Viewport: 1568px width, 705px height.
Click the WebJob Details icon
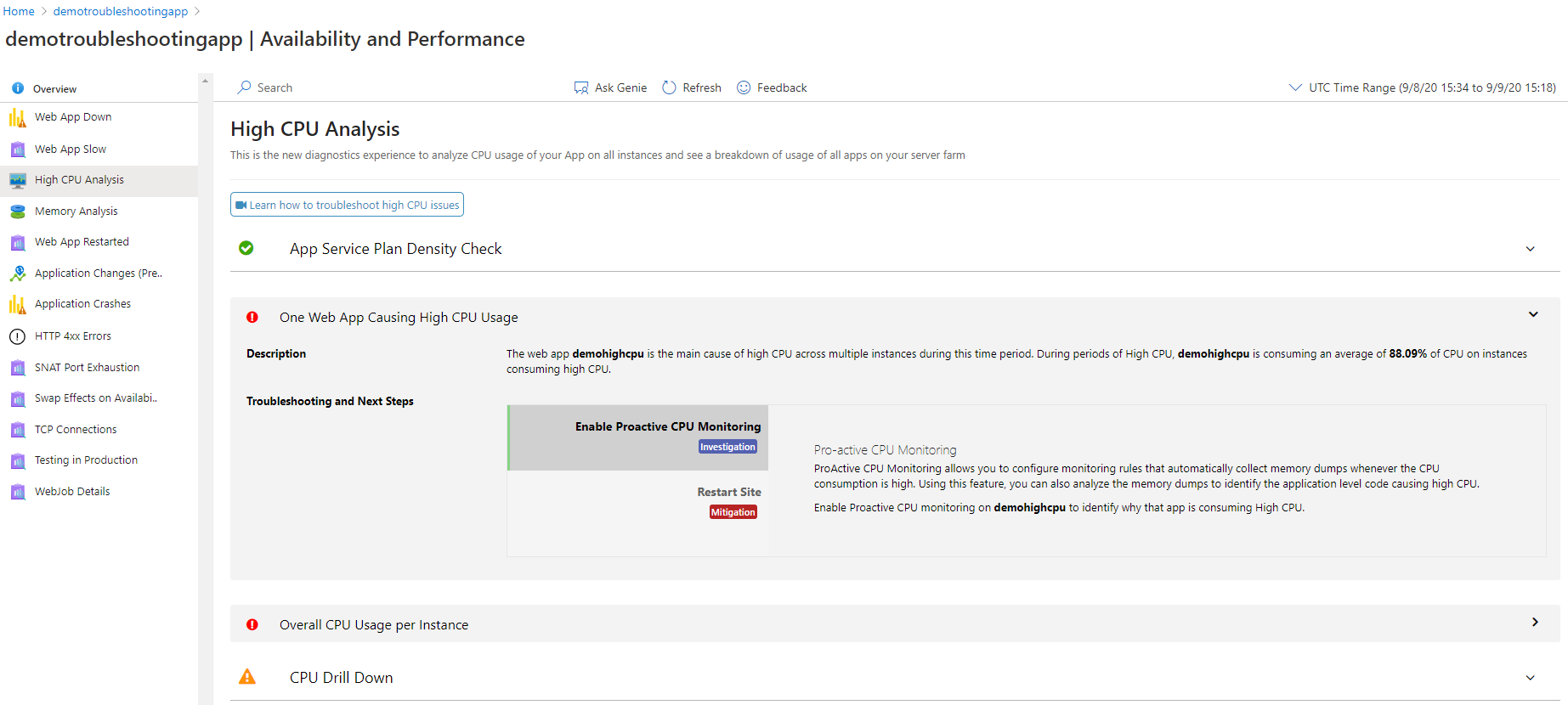click(18, 492)
